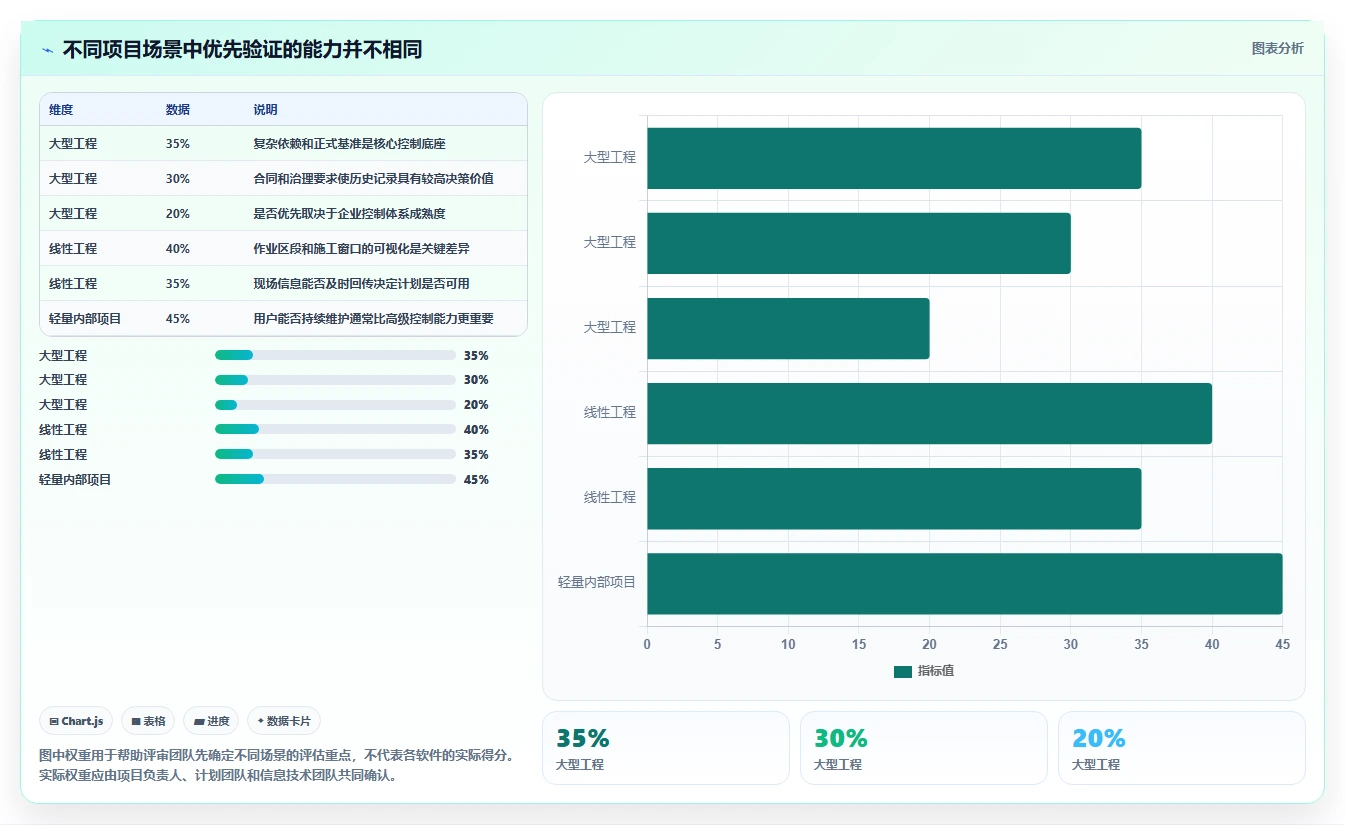Click the 大型工程 chart bar reaching 20

coord(788,328)
